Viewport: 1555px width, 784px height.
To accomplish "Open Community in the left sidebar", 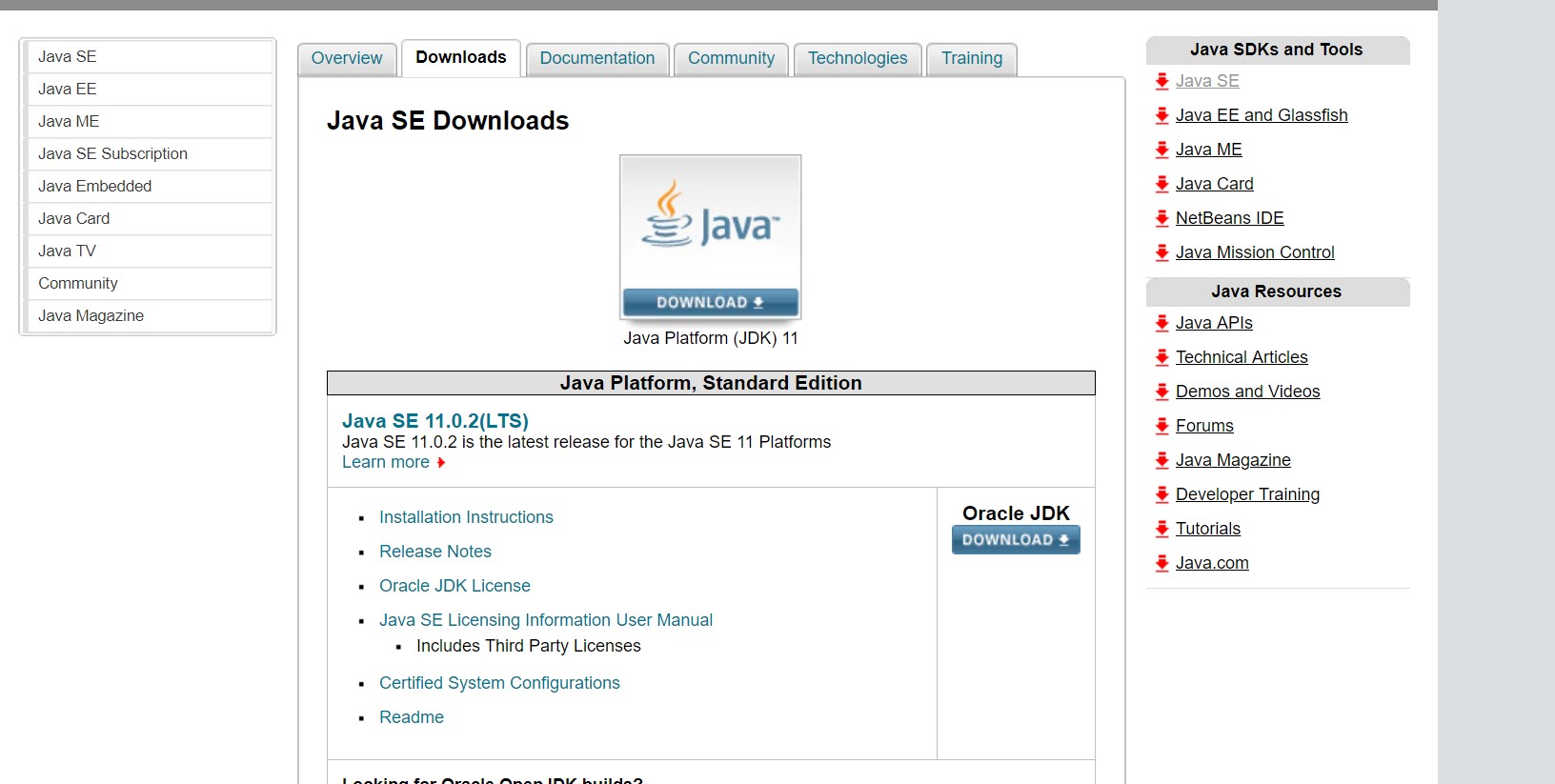I will (x=149, y=284).
